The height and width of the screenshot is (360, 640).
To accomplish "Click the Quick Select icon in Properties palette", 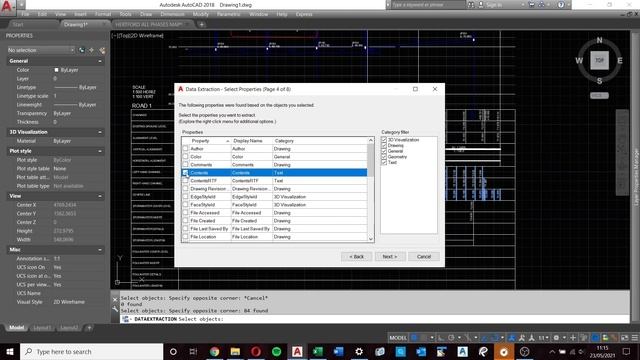I will [102, 50].
